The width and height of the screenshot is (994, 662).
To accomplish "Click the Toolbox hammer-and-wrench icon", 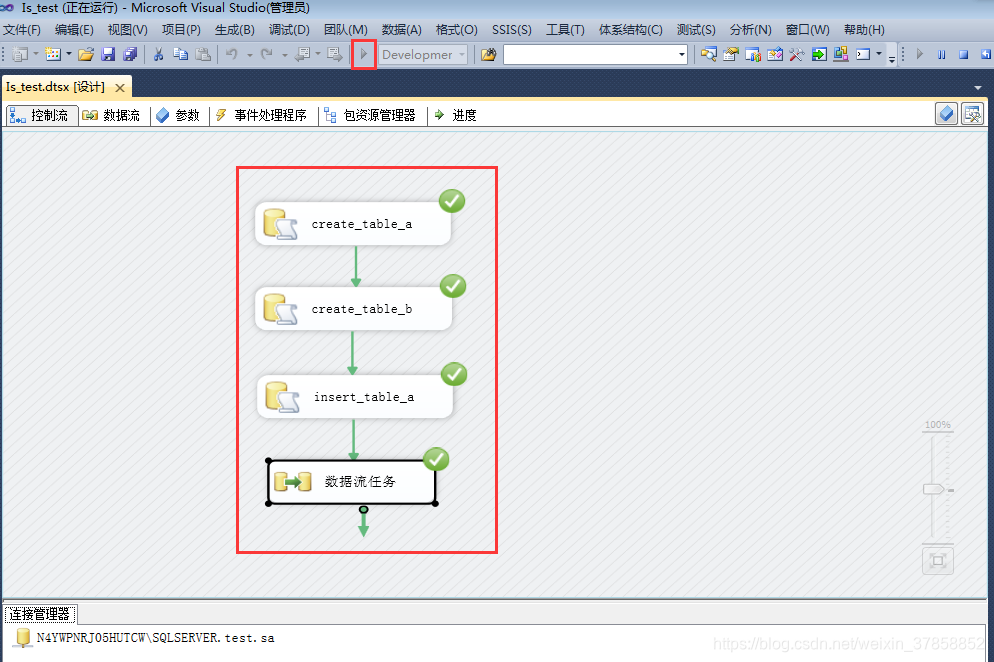I will (x=797, y=55).
